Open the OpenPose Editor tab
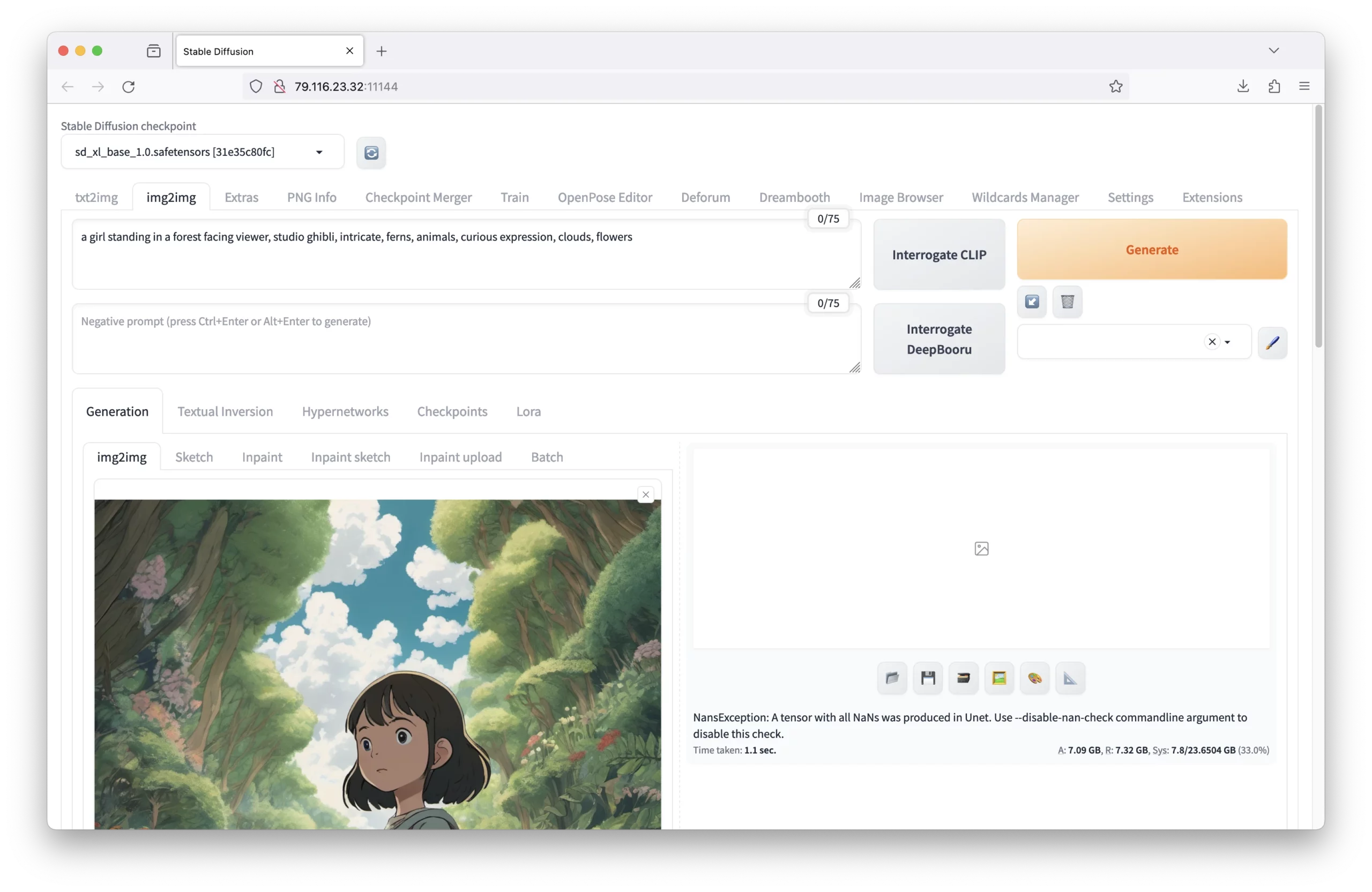Image resolution: width=1372 pixels, height=892 pixels. tap(605, 197)
